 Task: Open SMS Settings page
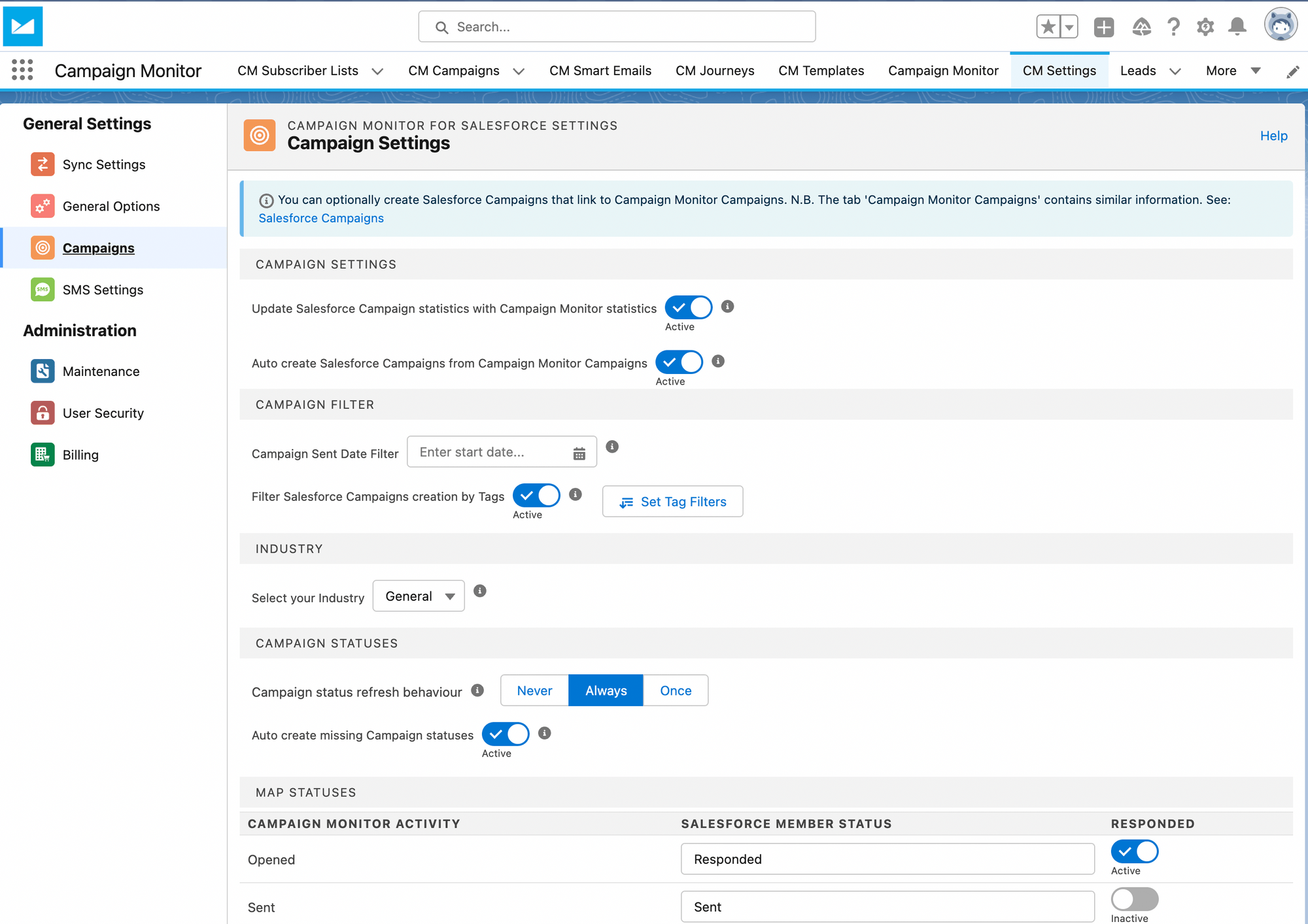(x=103, y=290)
